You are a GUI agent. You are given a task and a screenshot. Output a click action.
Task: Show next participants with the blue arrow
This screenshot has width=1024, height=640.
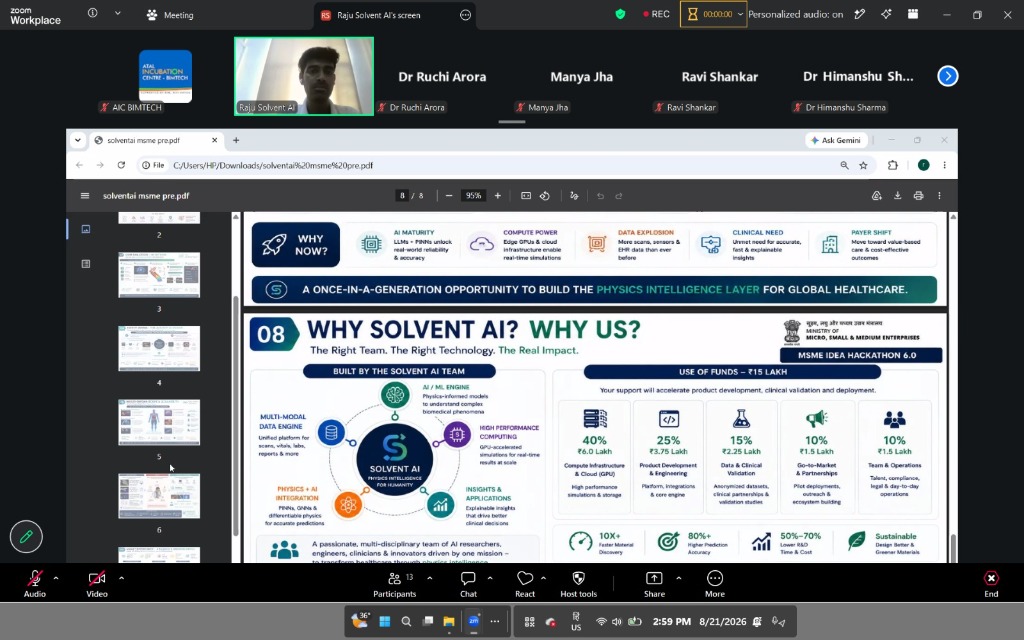tap(948, 76)
